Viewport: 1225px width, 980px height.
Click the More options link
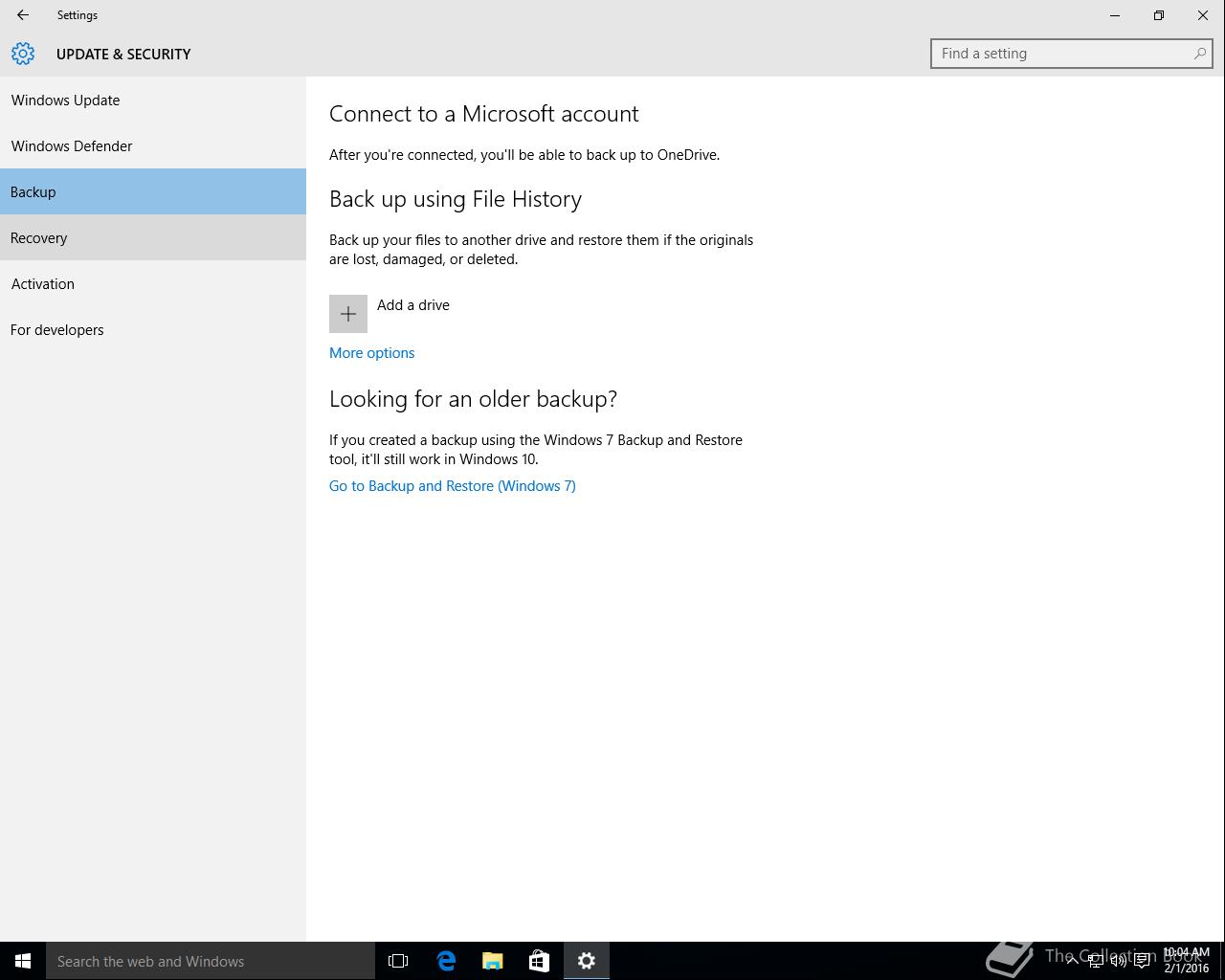coord(371,353)
